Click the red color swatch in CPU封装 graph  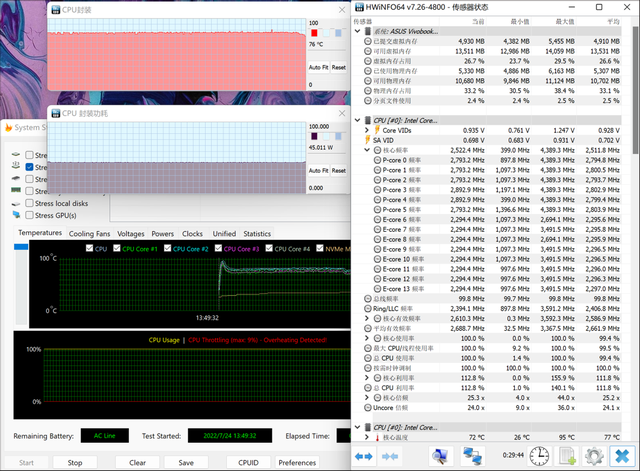tap(313, 33)
